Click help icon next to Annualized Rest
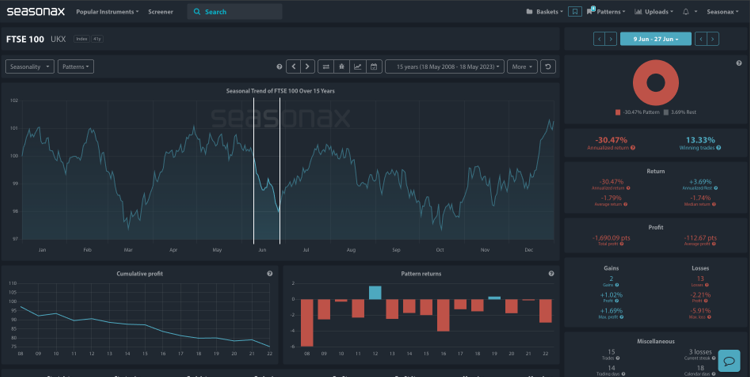 [x=716, y=188]
